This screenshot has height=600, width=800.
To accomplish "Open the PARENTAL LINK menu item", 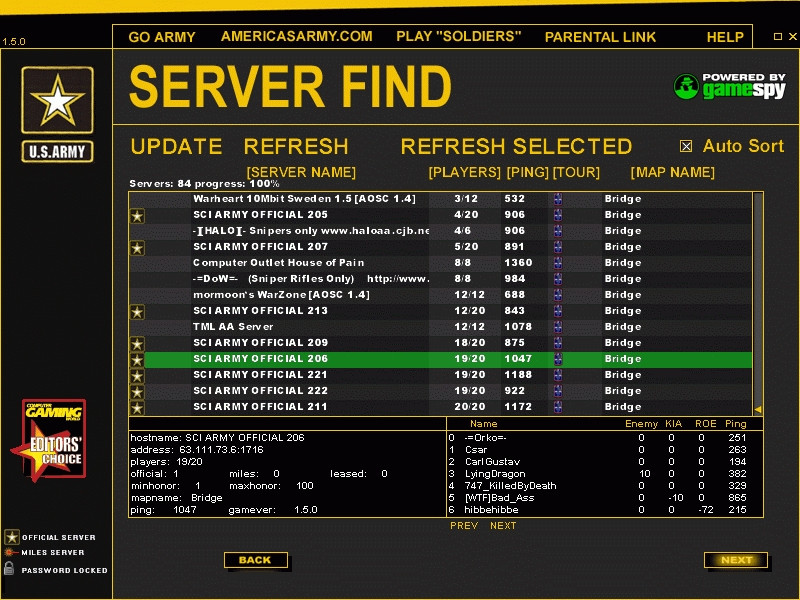I will pos(600,37).
